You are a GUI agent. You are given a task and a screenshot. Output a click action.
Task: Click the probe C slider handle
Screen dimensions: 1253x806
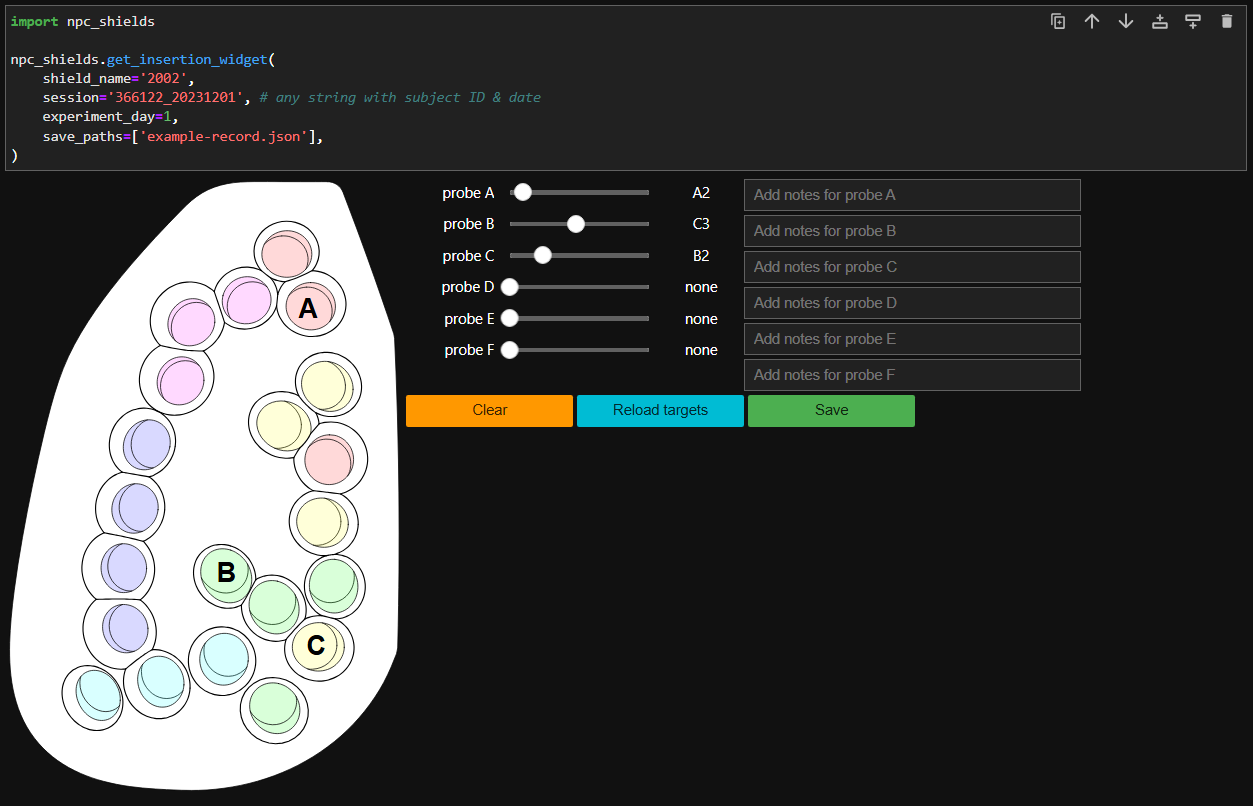pos(543,255)
